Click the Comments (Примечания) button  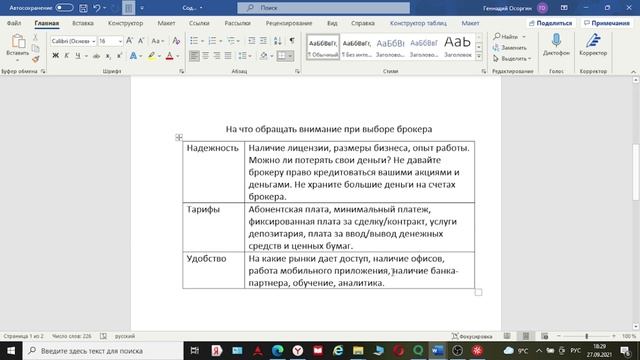607,23
